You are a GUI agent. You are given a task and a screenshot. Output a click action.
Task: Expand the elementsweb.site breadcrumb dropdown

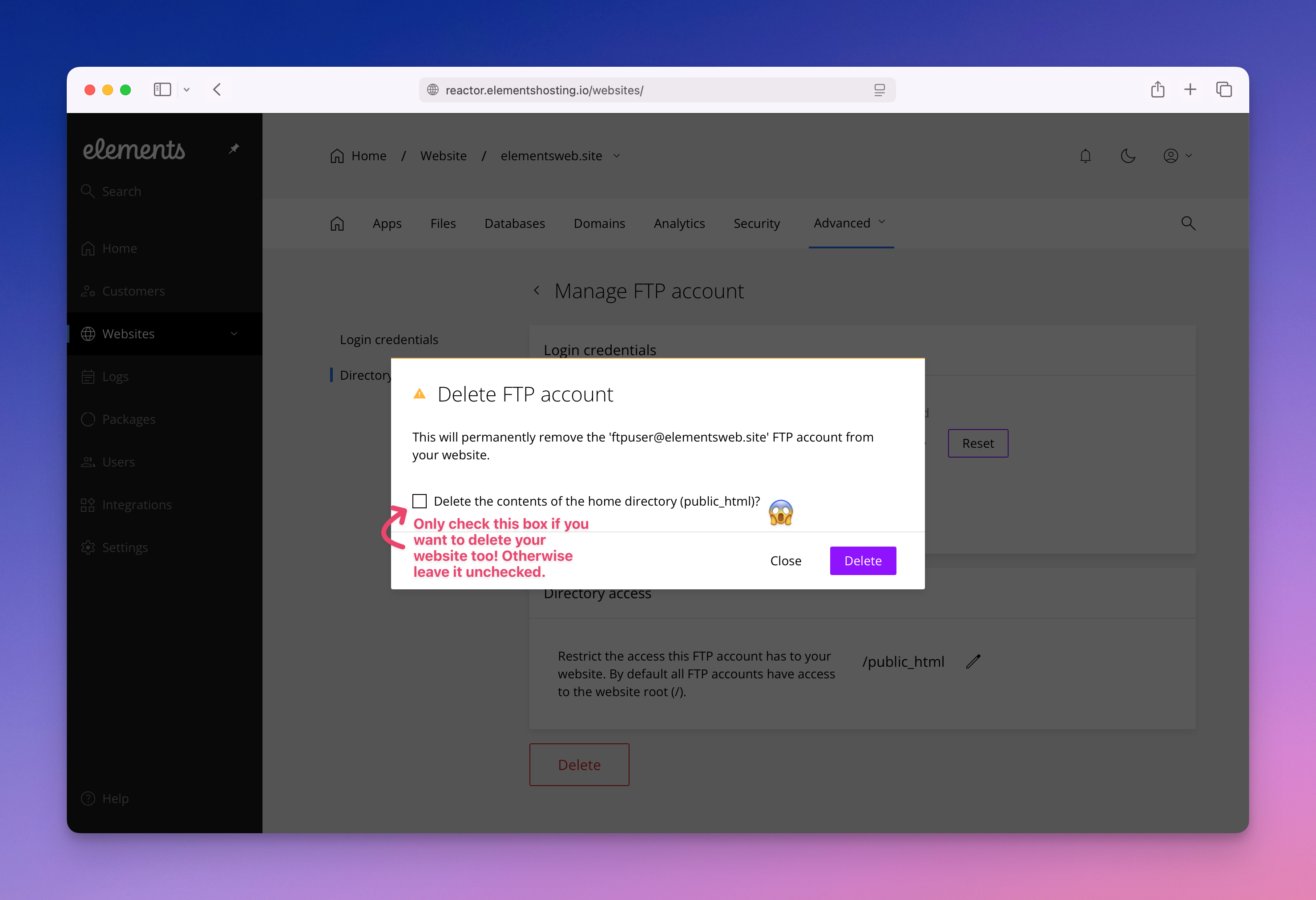point(617,156)
